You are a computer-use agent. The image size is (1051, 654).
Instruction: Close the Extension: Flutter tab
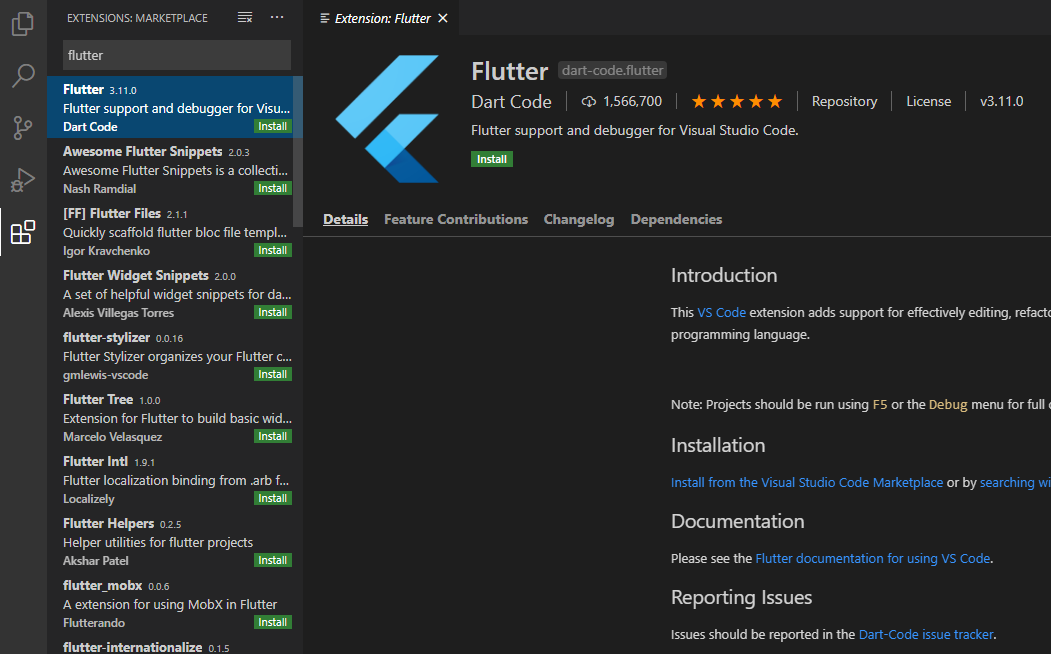(x=442, y=18)
